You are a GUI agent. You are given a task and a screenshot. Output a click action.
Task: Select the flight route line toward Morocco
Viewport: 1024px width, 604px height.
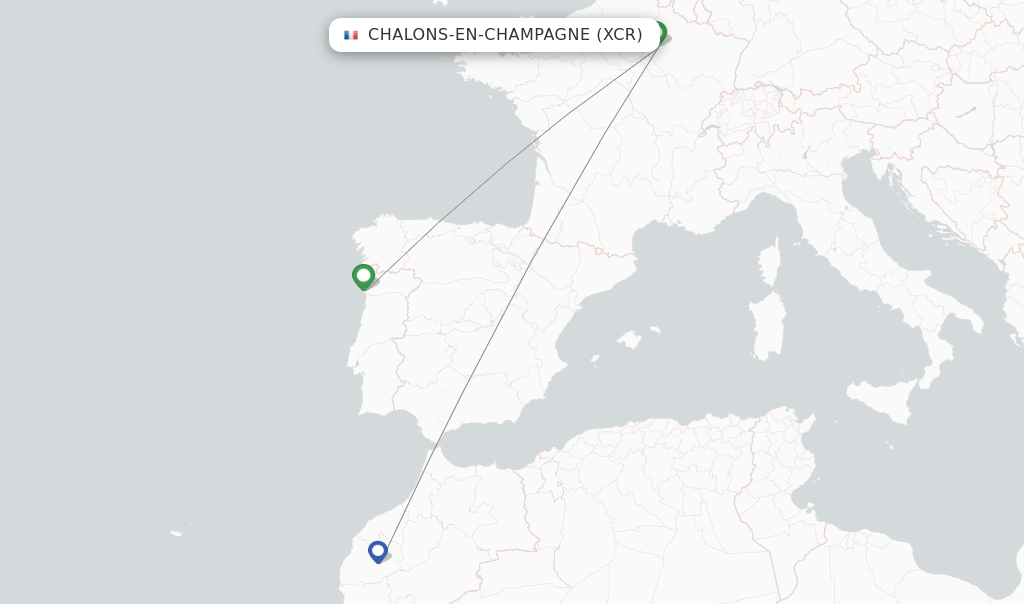tap(520, 291)
